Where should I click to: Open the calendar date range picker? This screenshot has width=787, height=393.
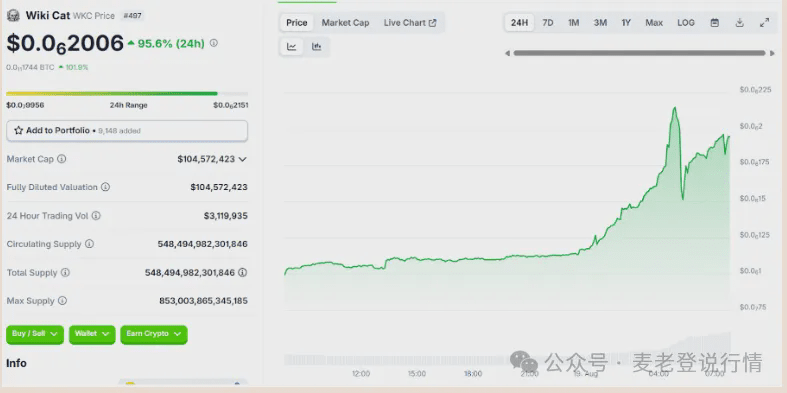pyautogui.click(x=715, y=23)
